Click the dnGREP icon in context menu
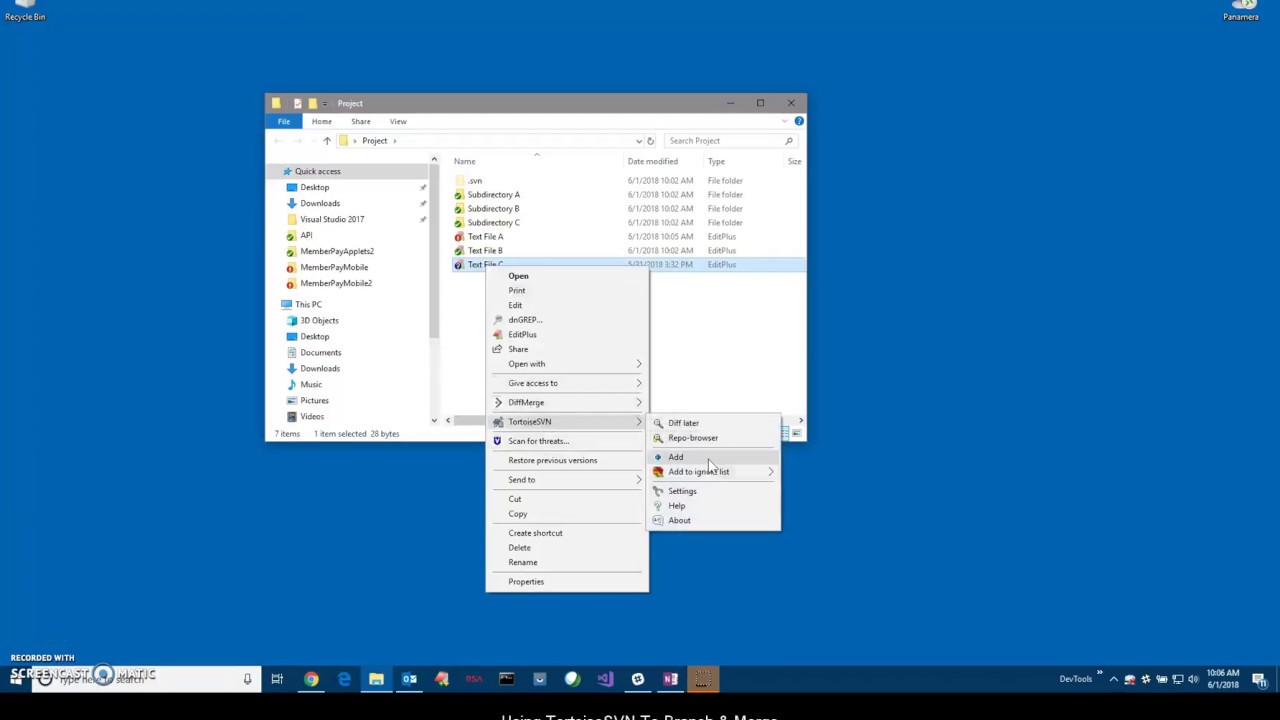This screenshot has width=1280, height=720. (x=498, y=320)
